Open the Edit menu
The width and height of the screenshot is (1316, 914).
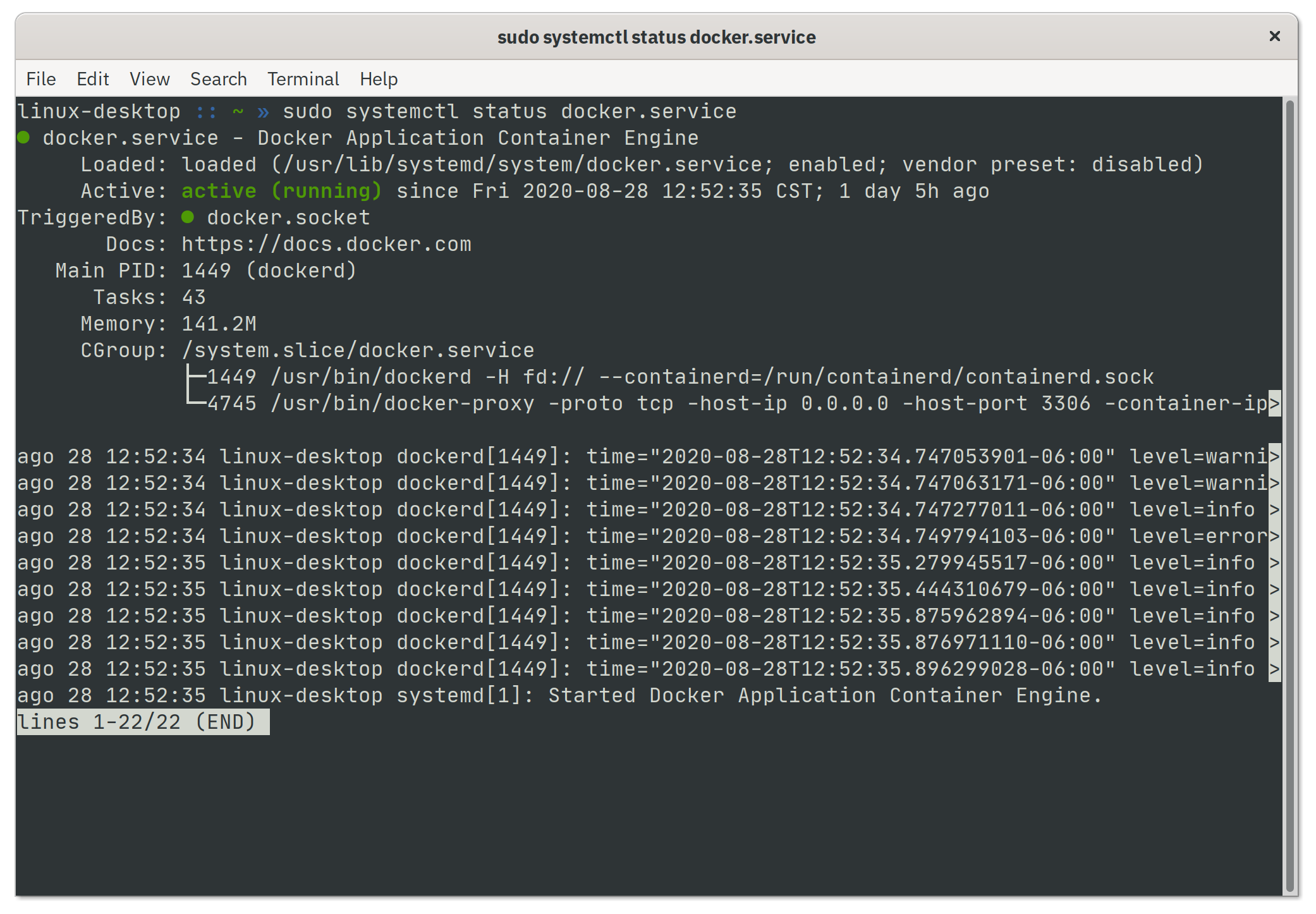pos(93,79)
